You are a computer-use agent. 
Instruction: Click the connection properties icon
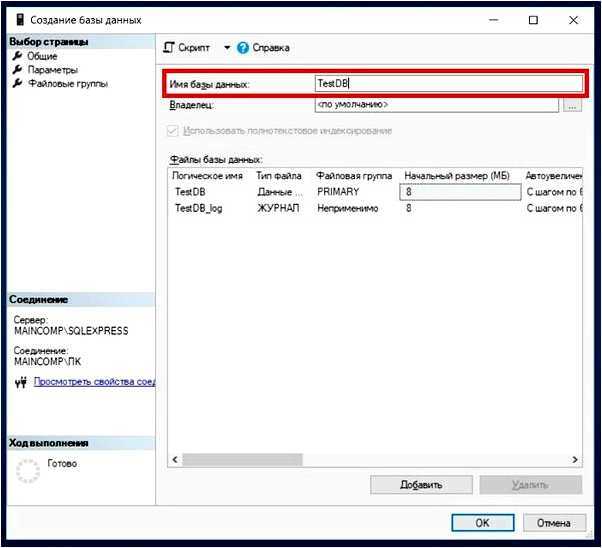pyautogui.click(x=21, y=382)
